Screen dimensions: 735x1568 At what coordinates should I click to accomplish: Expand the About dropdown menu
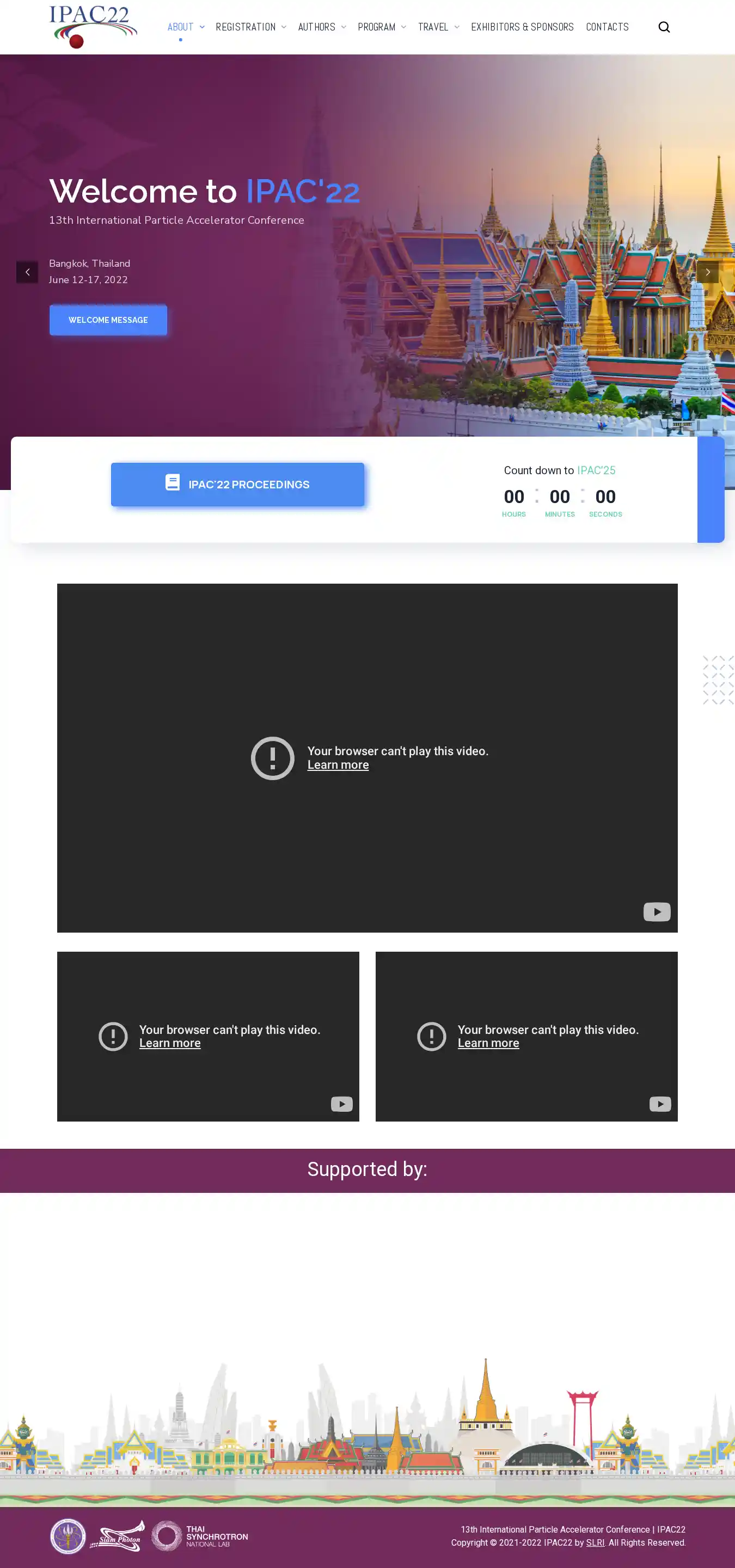[x=186, y=27]
